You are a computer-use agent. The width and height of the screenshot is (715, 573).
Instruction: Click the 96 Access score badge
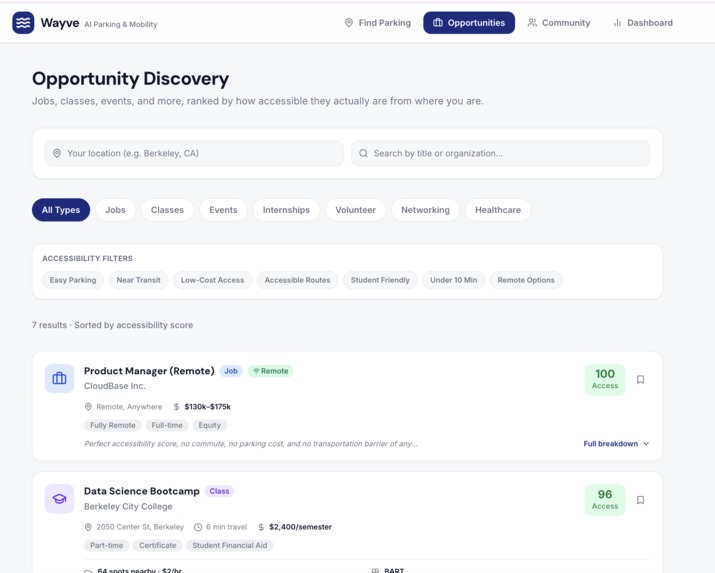coord(605,500)
